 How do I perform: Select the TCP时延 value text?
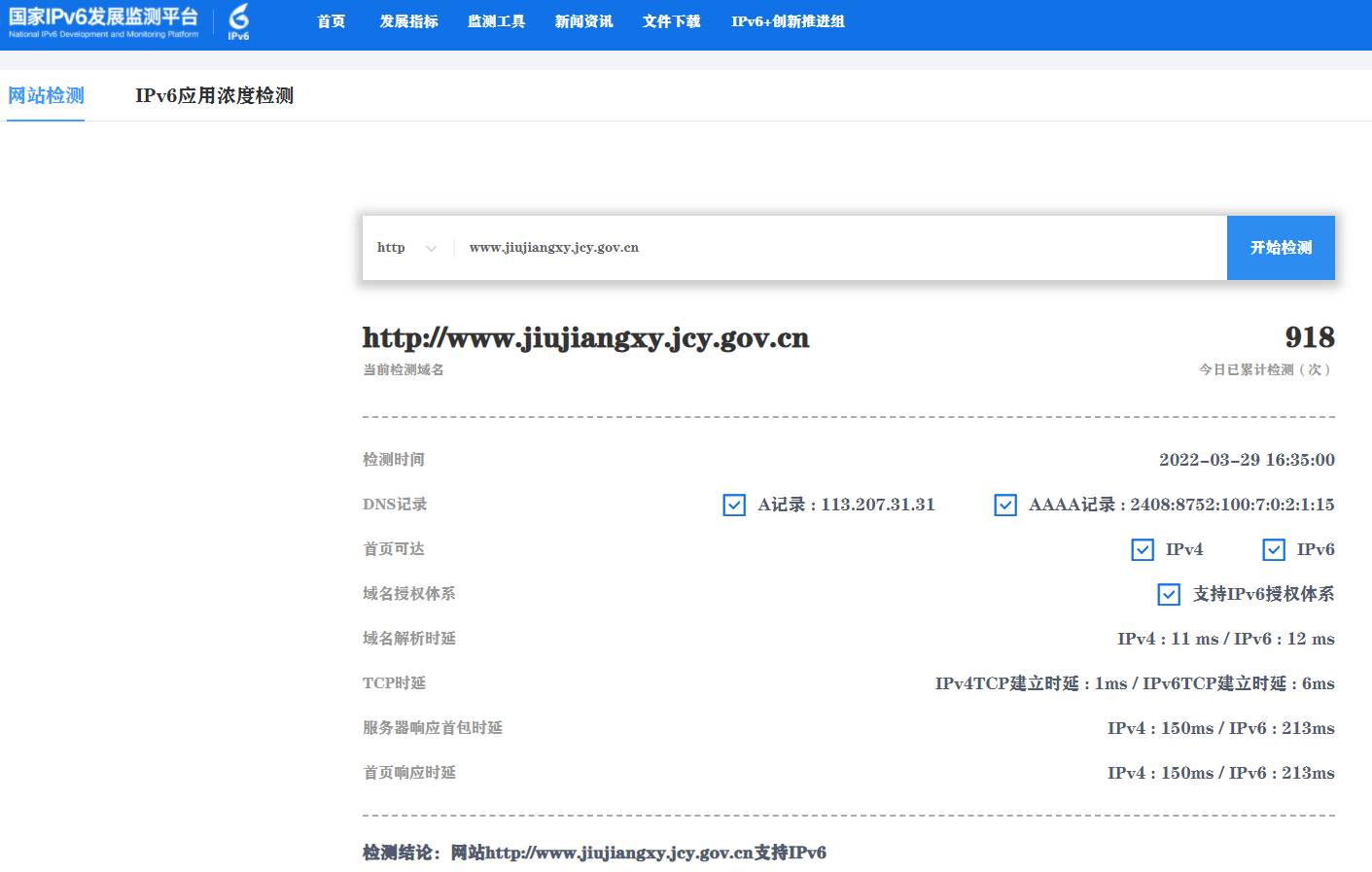(x=1135, y=683)
